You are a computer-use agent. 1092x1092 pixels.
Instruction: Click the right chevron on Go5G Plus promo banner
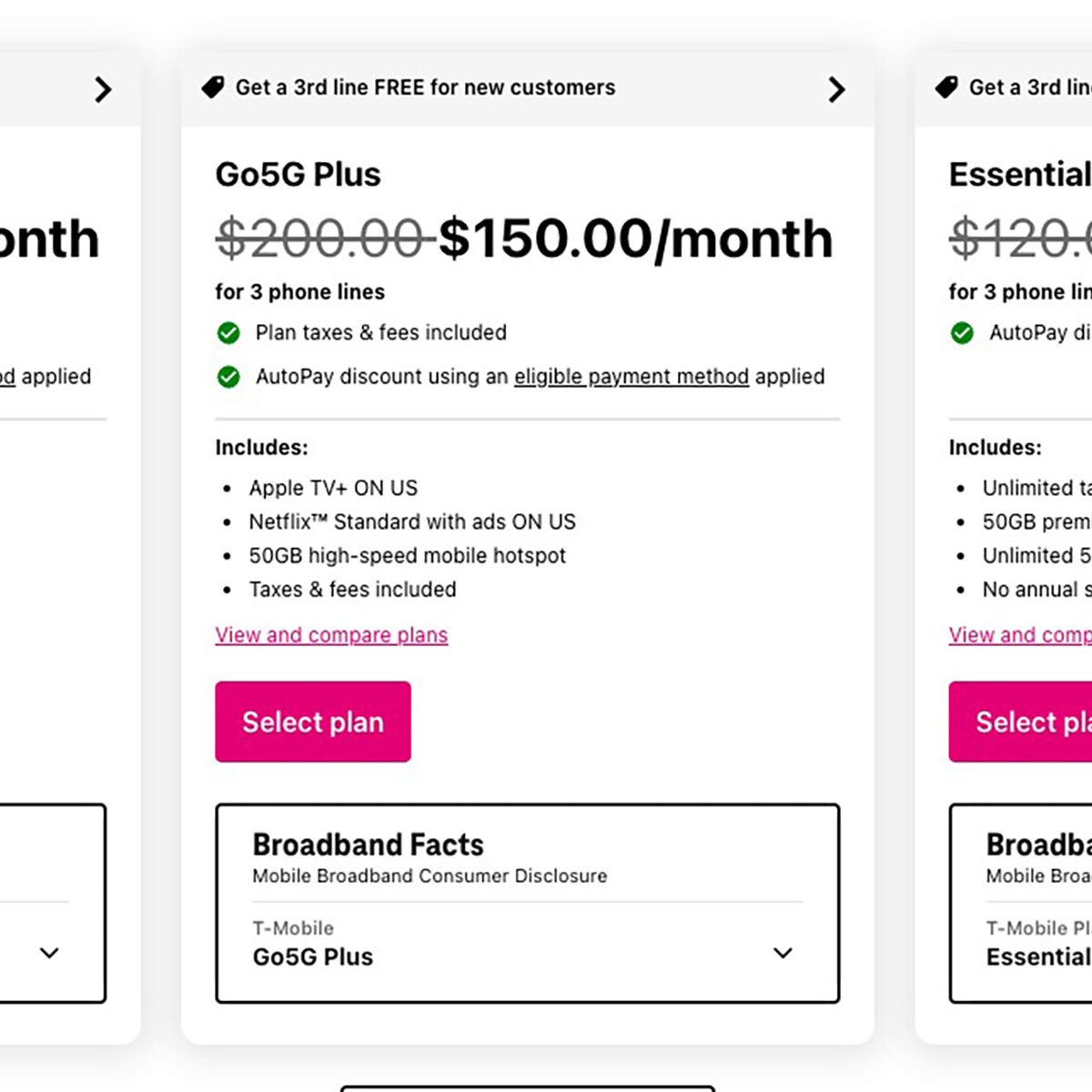[x=836, y=89]
